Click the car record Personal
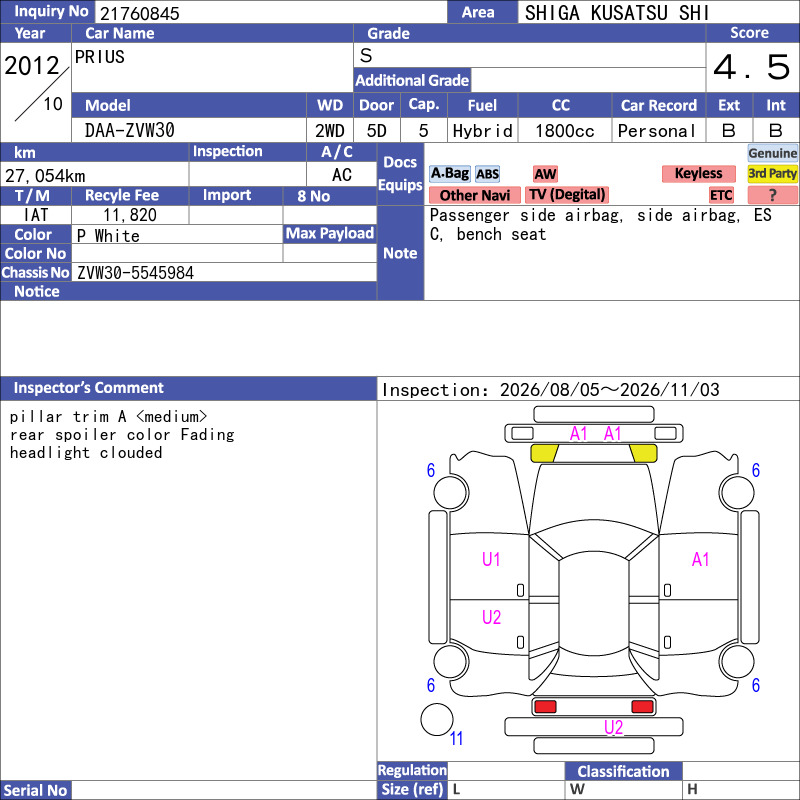The height and width of the screenshot is (800, 800). pyautogui.click(x=656, y=131)
